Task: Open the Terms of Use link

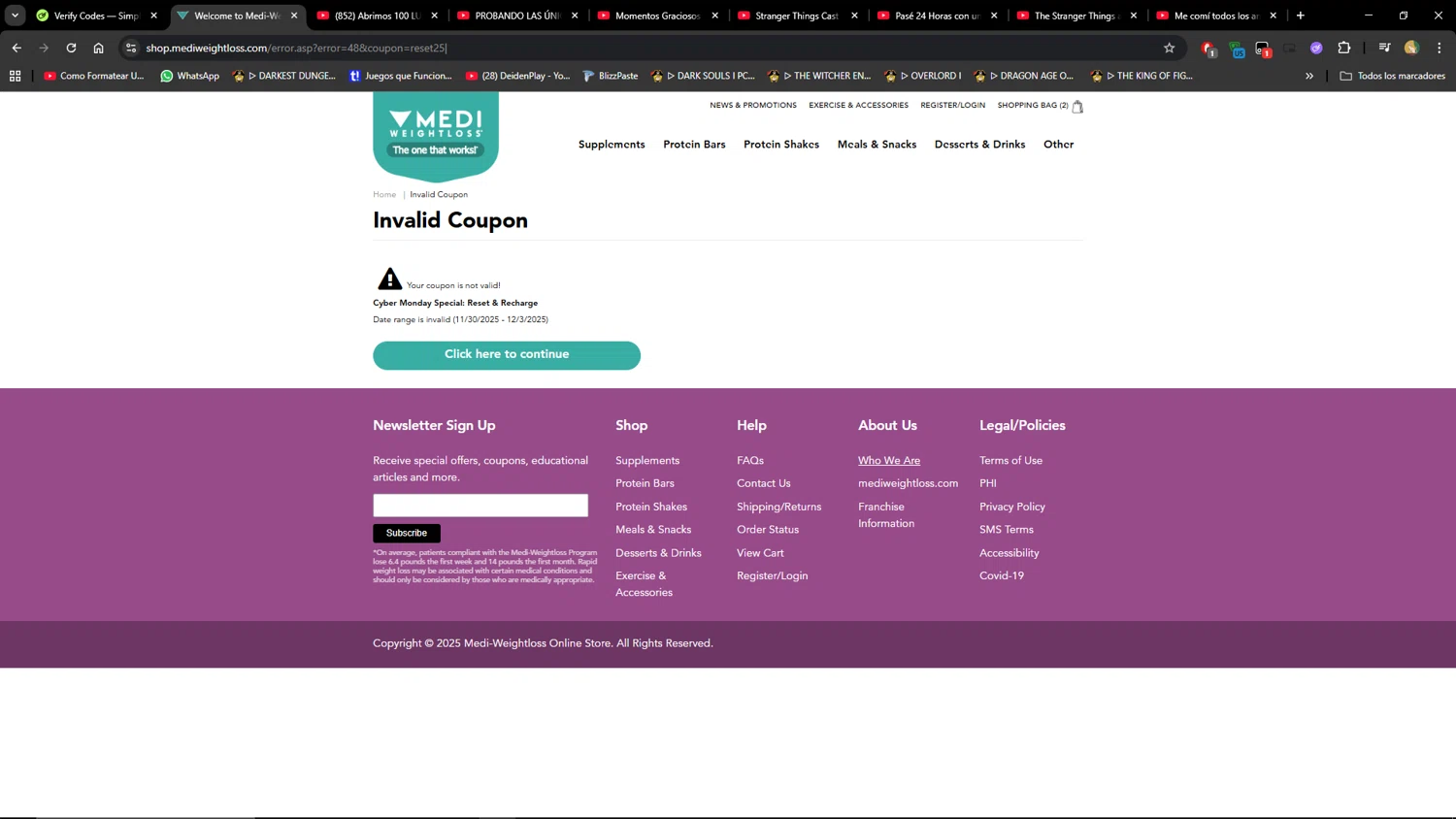Action: [1010, 461]
